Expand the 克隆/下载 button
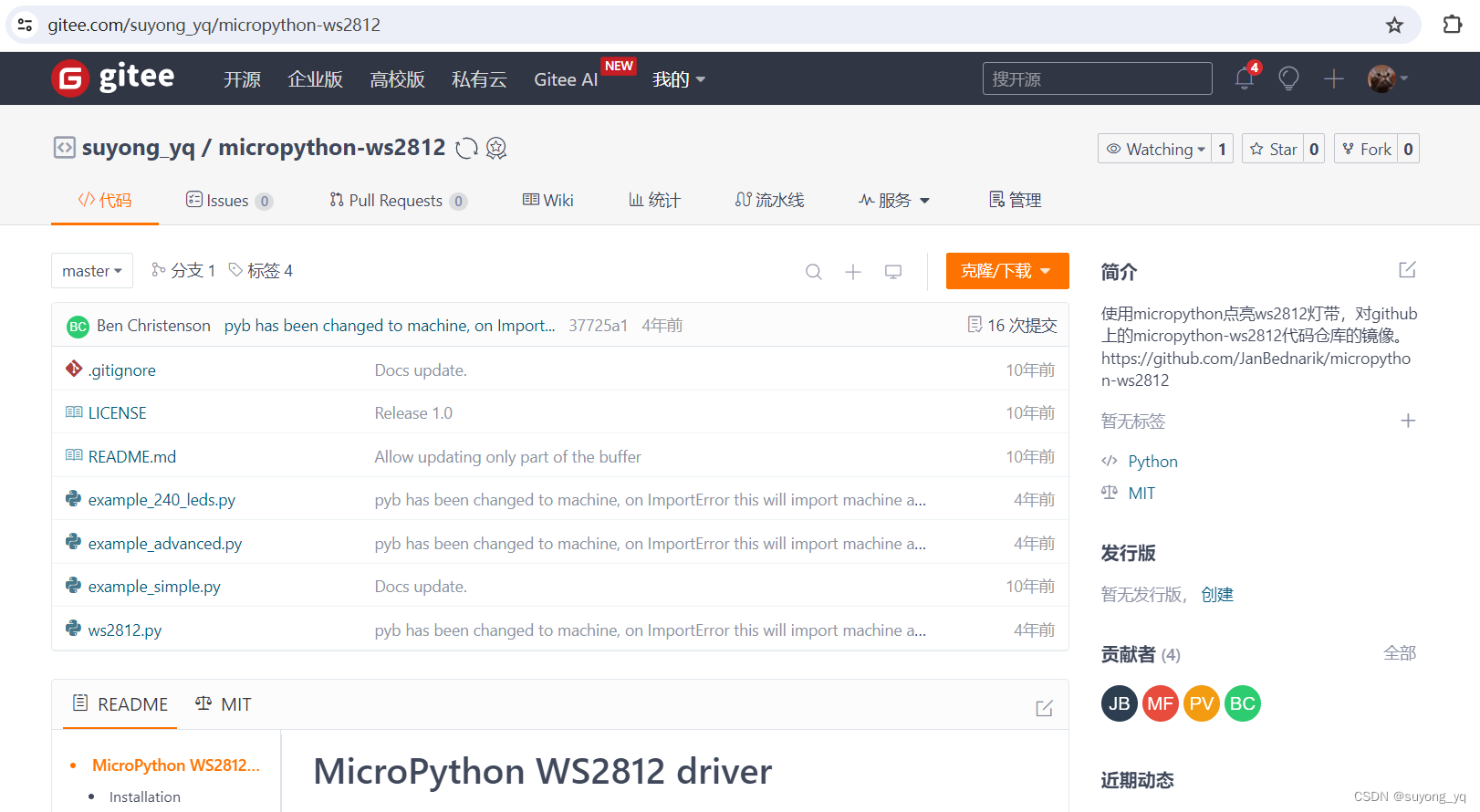 coord(1007,271)
